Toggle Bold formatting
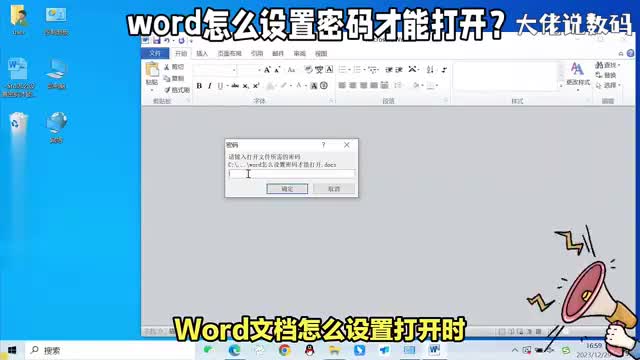Viewport: 640px width, 360px height. point(199,86)
